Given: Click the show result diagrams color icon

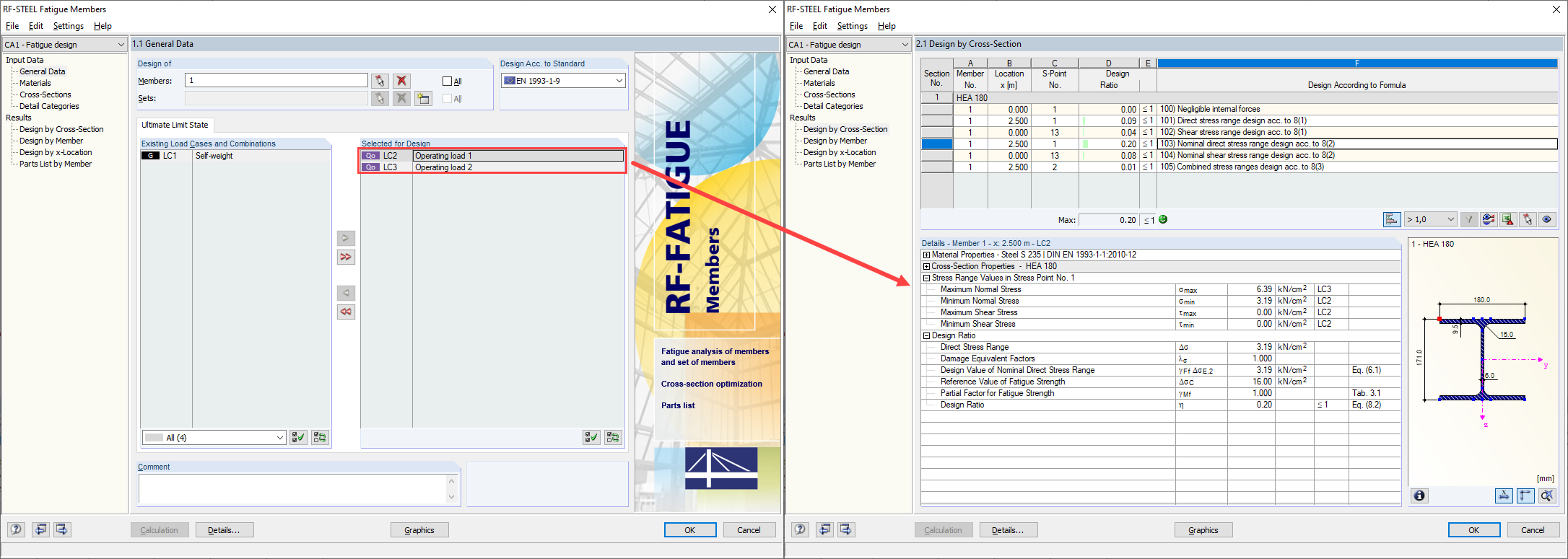Looking at the screenshot, I should coord(1489,219).
